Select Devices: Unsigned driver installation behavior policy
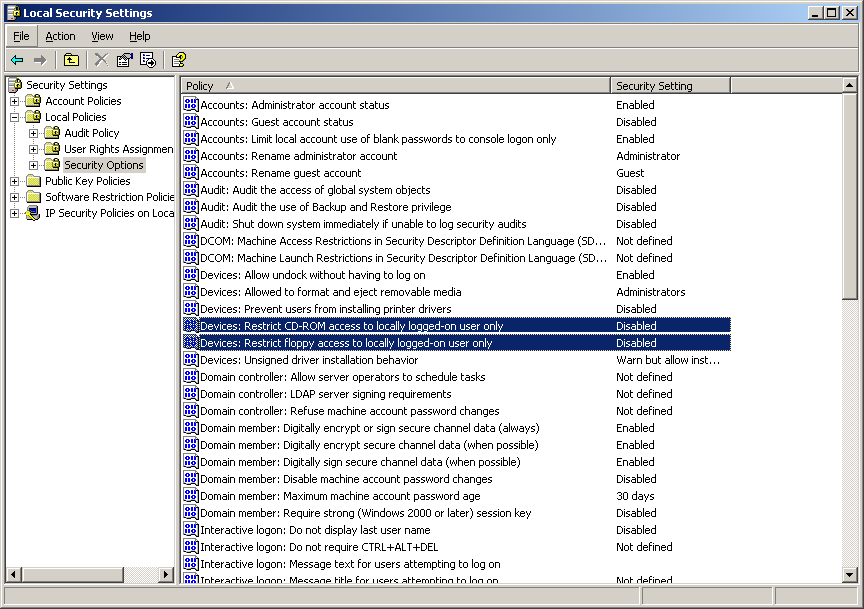This screenshot has width=864, height=609. click(x=308, y=360)
